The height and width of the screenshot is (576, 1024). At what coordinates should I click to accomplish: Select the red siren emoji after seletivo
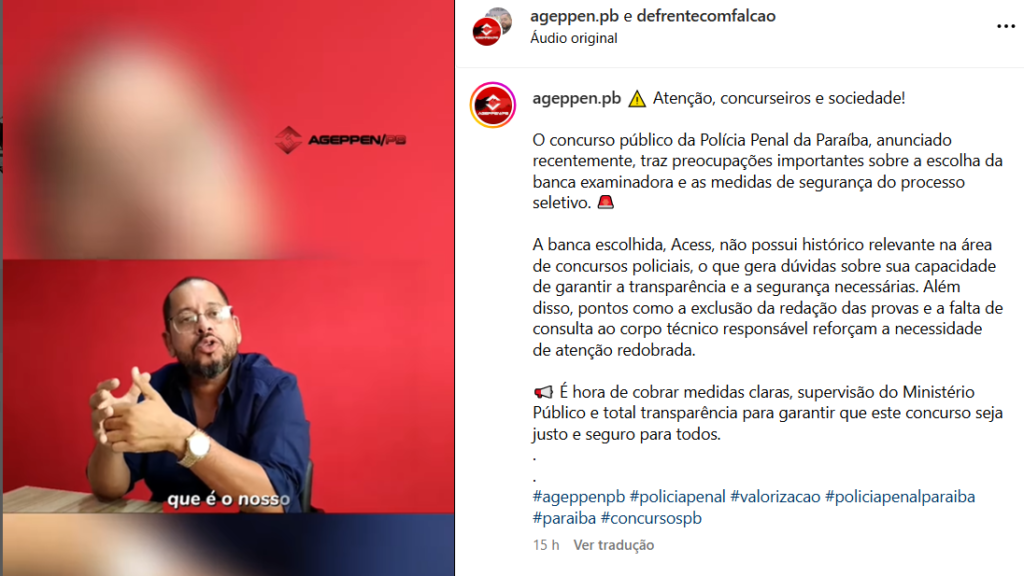[606, 202]
